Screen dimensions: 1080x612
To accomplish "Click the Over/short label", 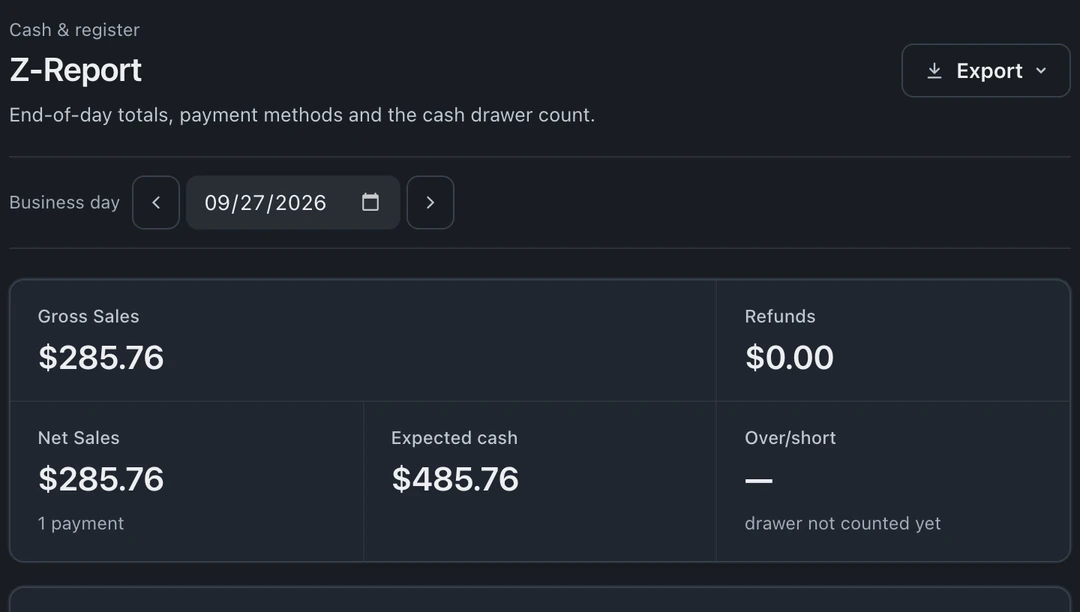I will click(790, 438).
